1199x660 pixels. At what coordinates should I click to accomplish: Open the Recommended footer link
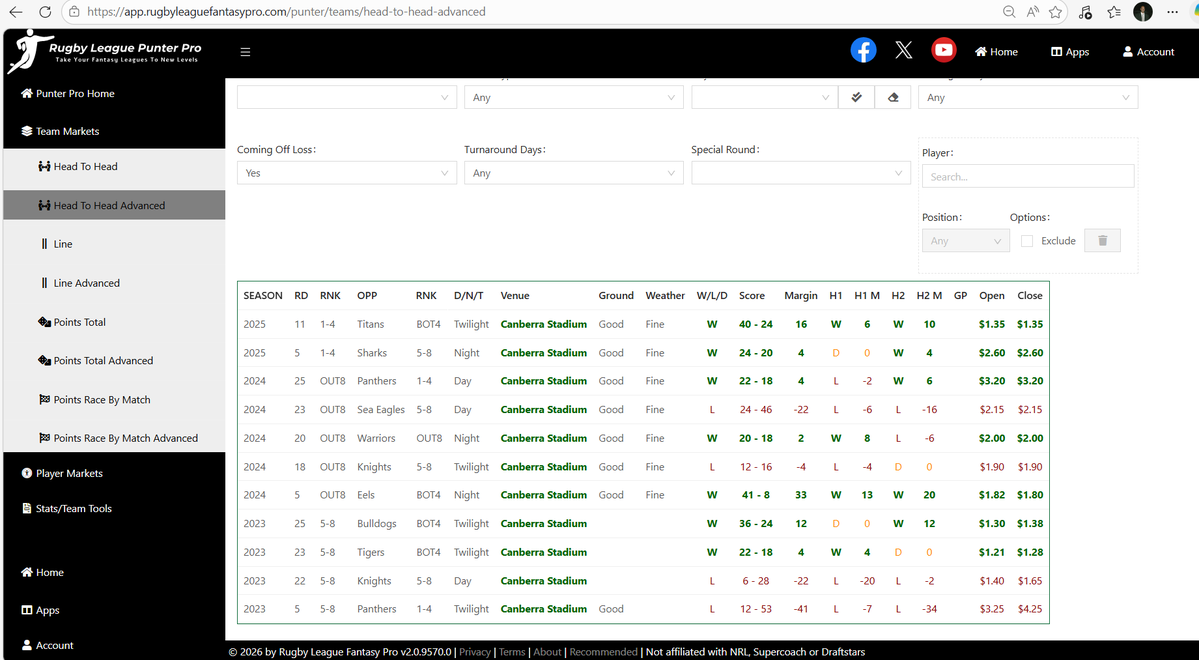tap(603, 652)
